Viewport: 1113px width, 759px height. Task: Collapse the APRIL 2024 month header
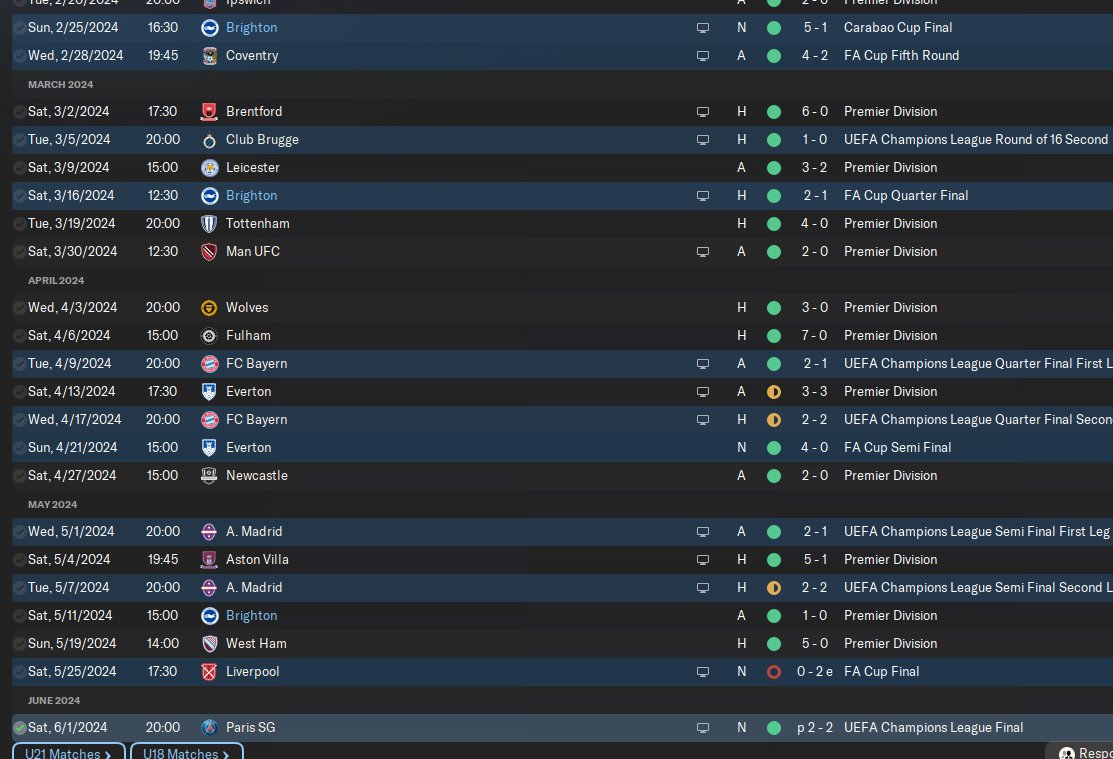point(56,280)
